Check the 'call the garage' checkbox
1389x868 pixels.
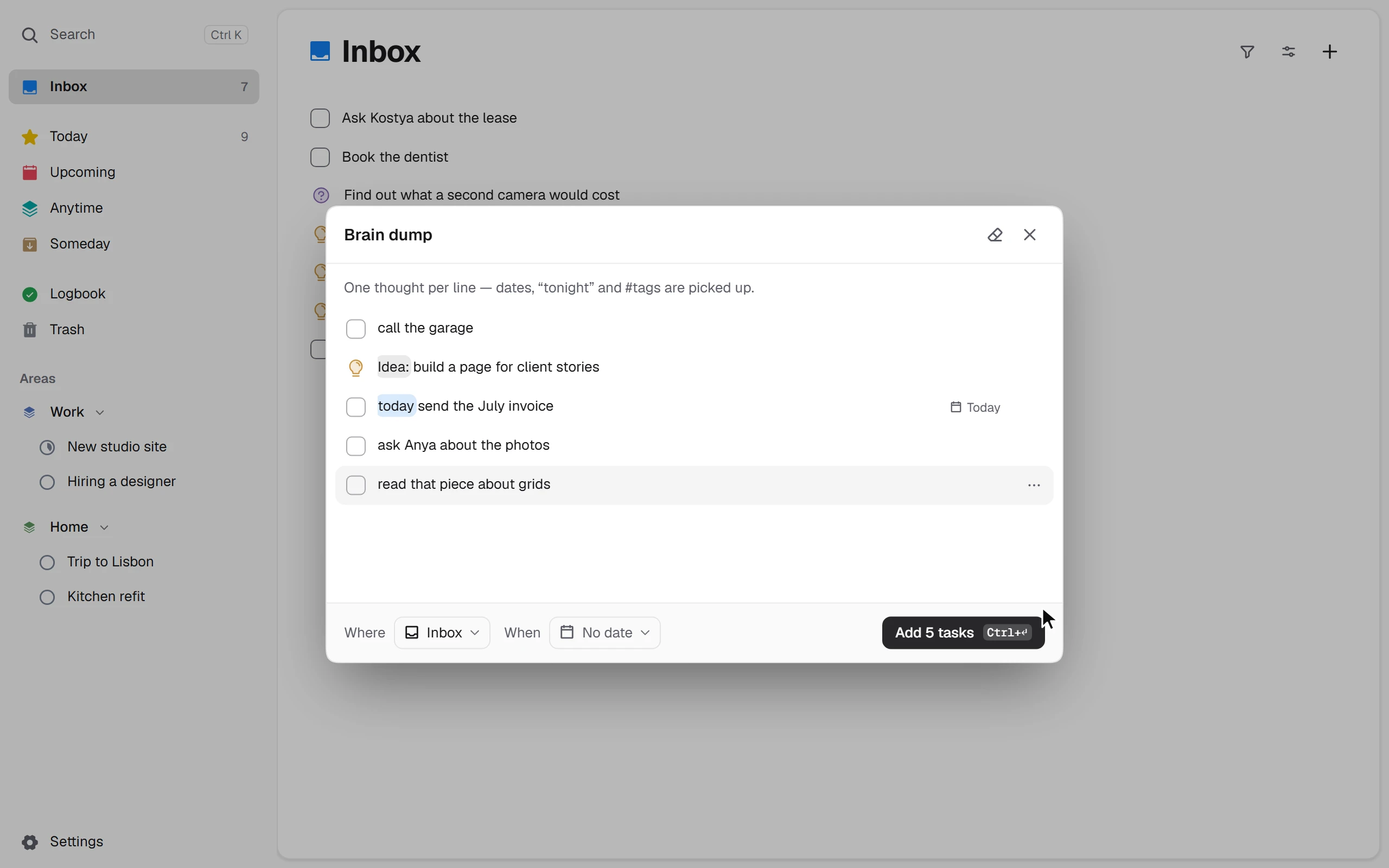point(356,329)
